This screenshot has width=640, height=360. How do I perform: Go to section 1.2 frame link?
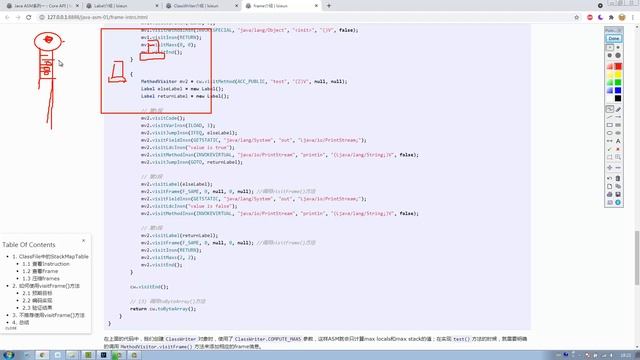pyautogui.click(x=40, y=271)
